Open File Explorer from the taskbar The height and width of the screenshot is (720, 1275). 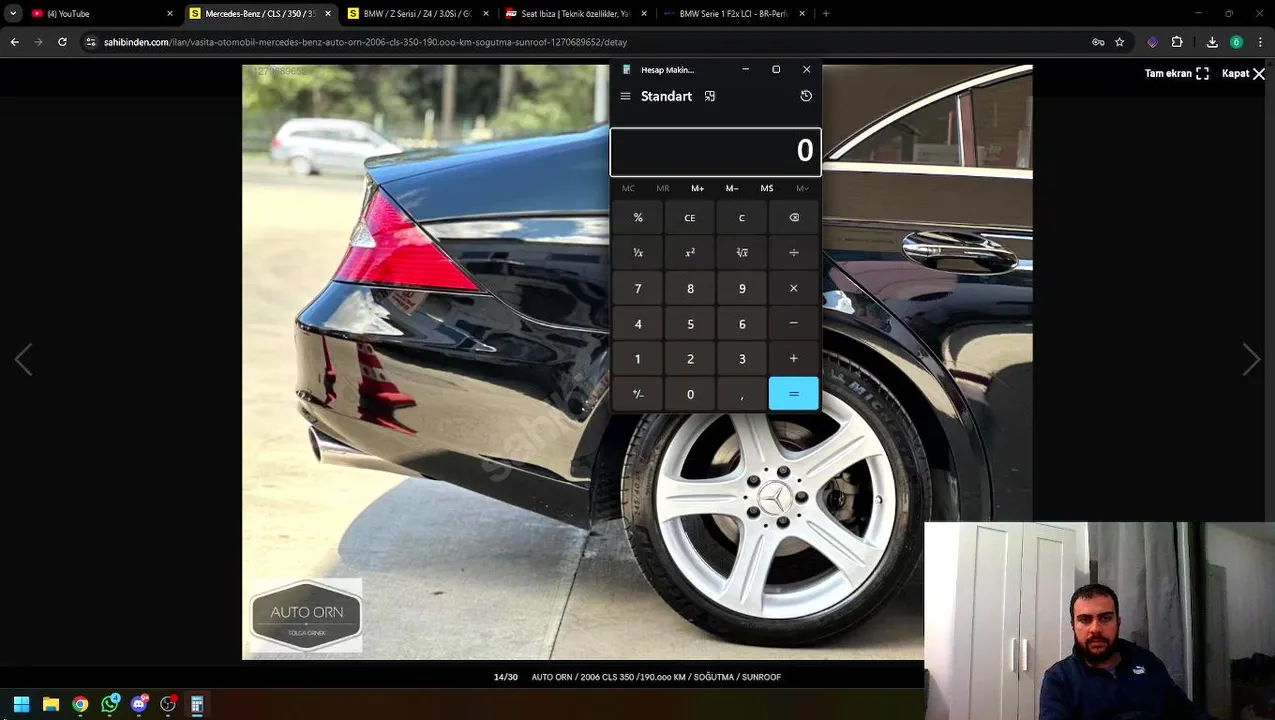click(x=51, y=704)
